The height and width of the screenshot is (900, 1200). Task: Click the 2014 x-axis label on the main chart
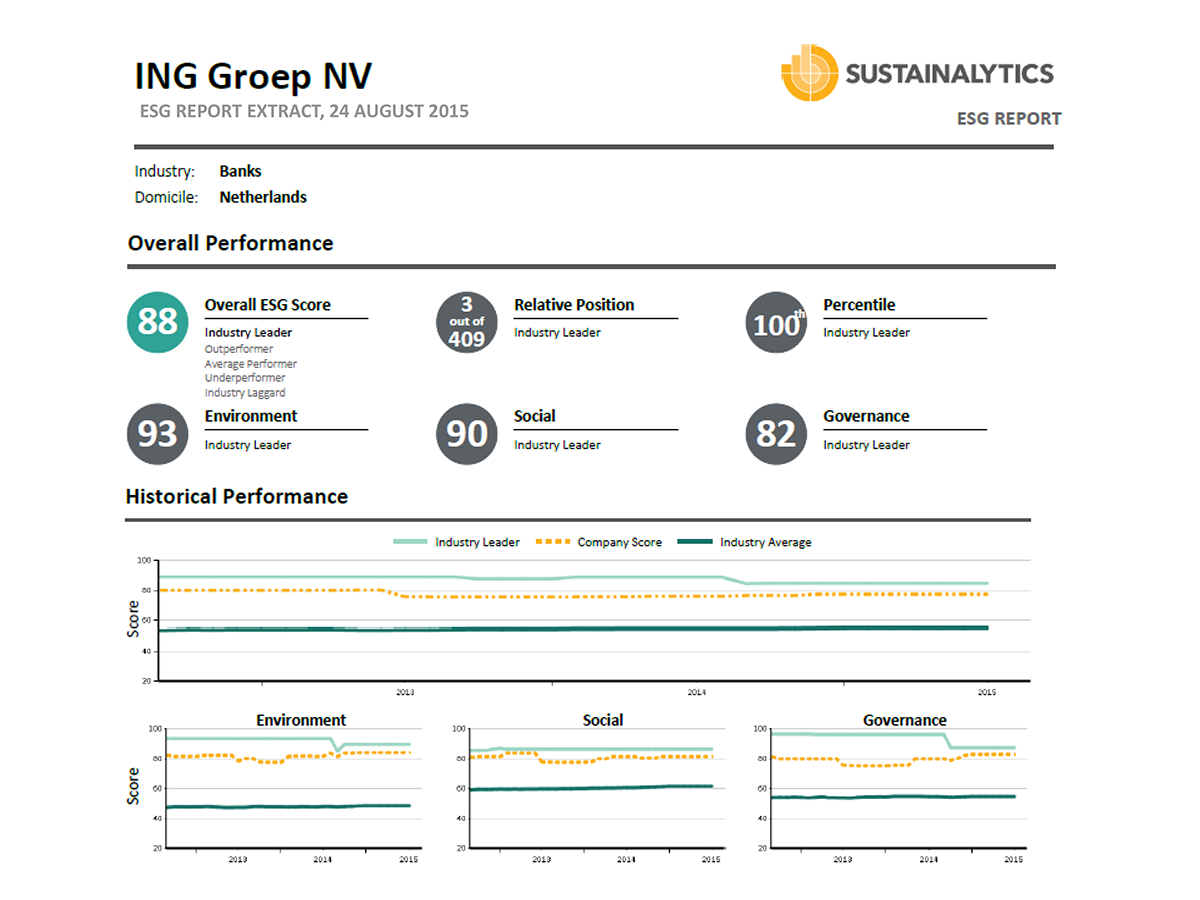pos(696,691)
